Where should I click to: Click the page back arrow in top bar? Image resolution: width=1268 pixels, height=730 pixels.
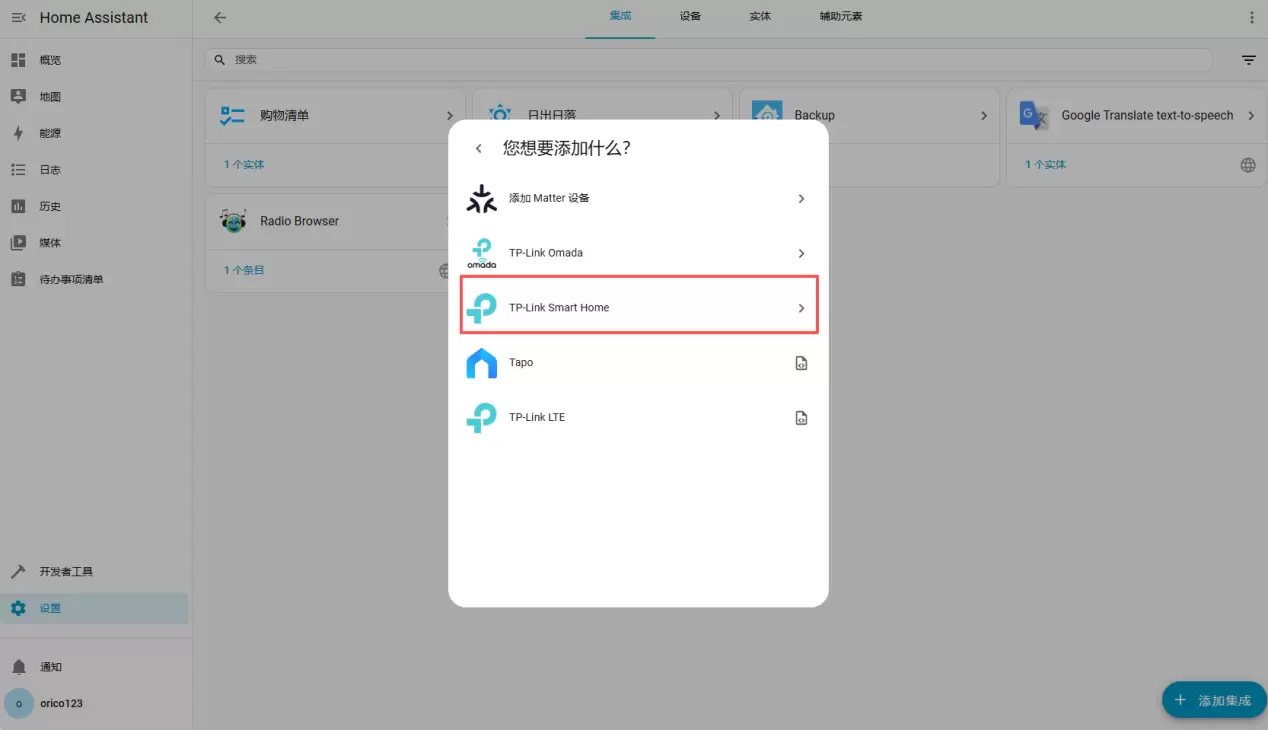pyautogui.click(x=220, y=18)
